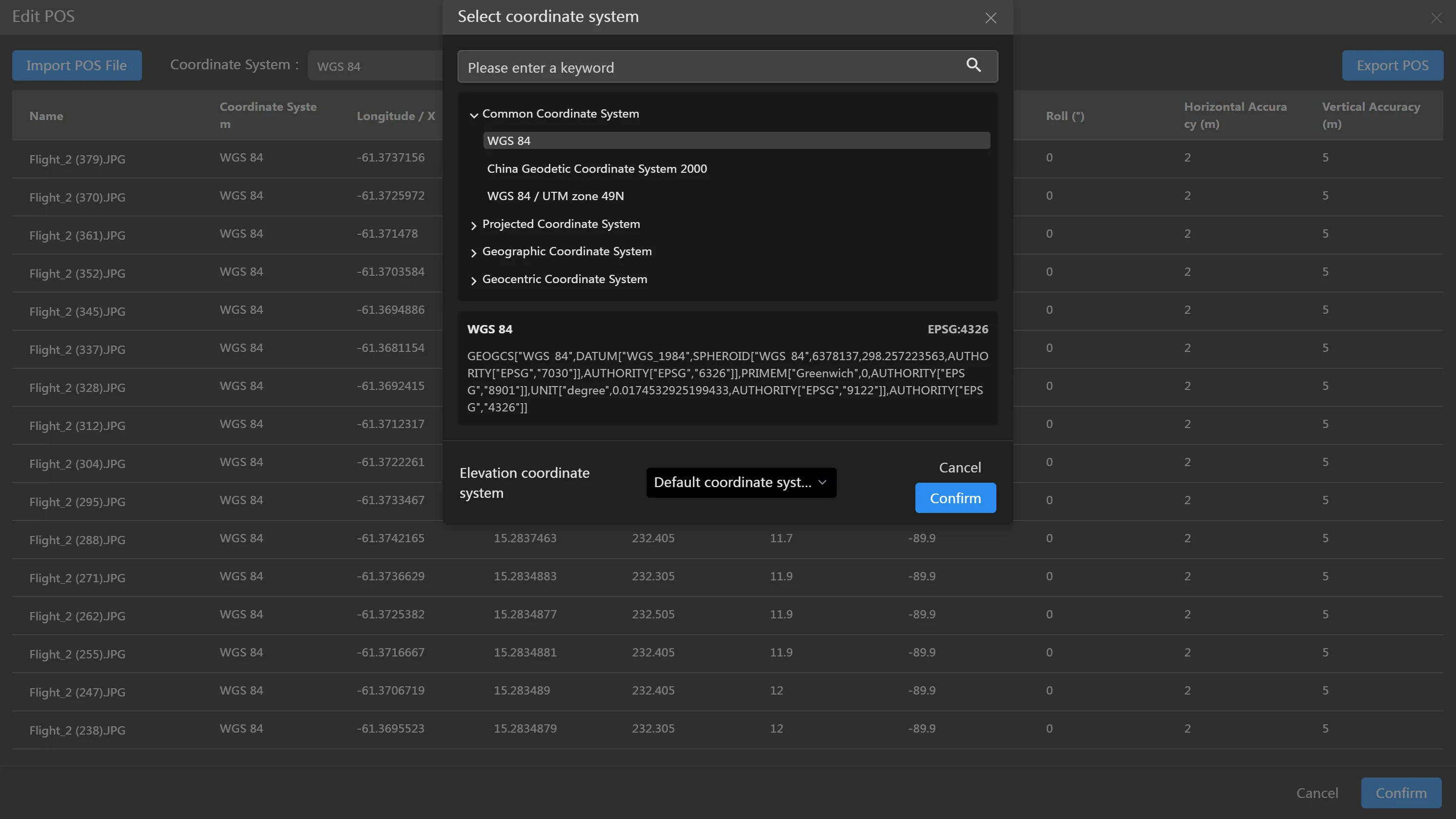Expand Geocentric Coordinate System group
Viewport: 1456px width, 819px height.
[474, 280]
